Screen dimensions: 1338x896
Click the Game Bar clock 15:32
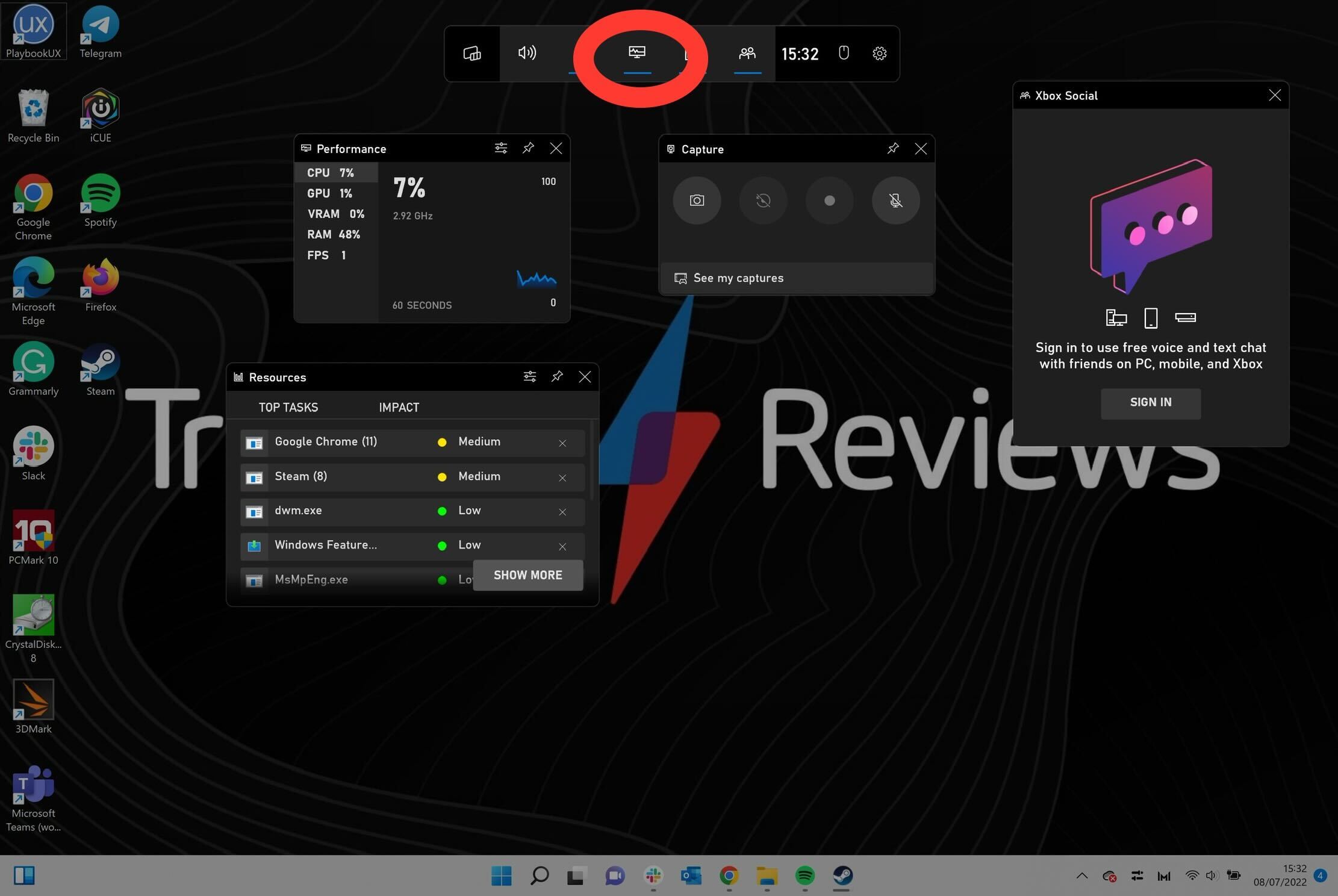coord(800,54)
